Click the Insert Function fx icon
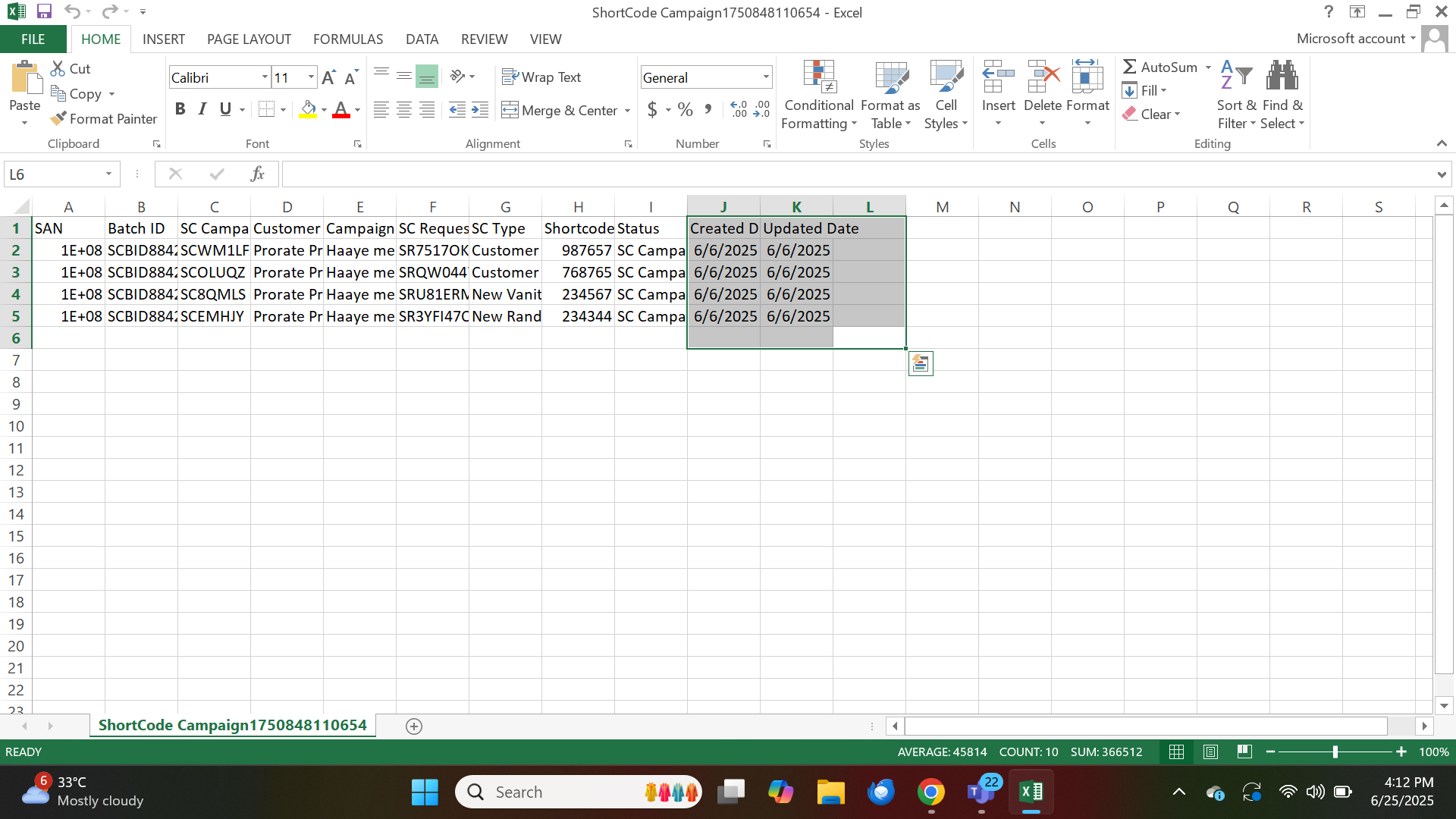 [x=257, y=174]
